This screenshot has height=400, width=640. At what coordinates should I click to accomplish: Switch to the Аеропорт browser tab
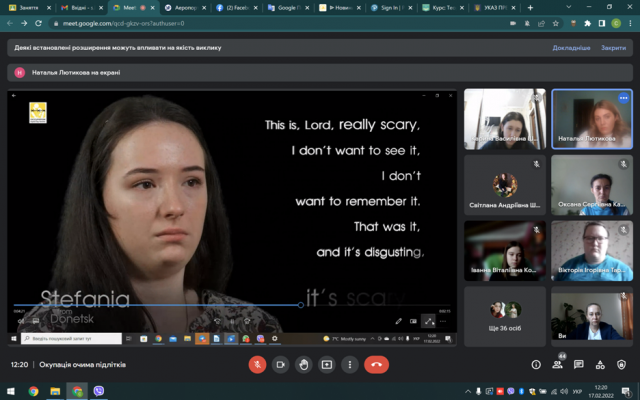(x=186, y=8)
